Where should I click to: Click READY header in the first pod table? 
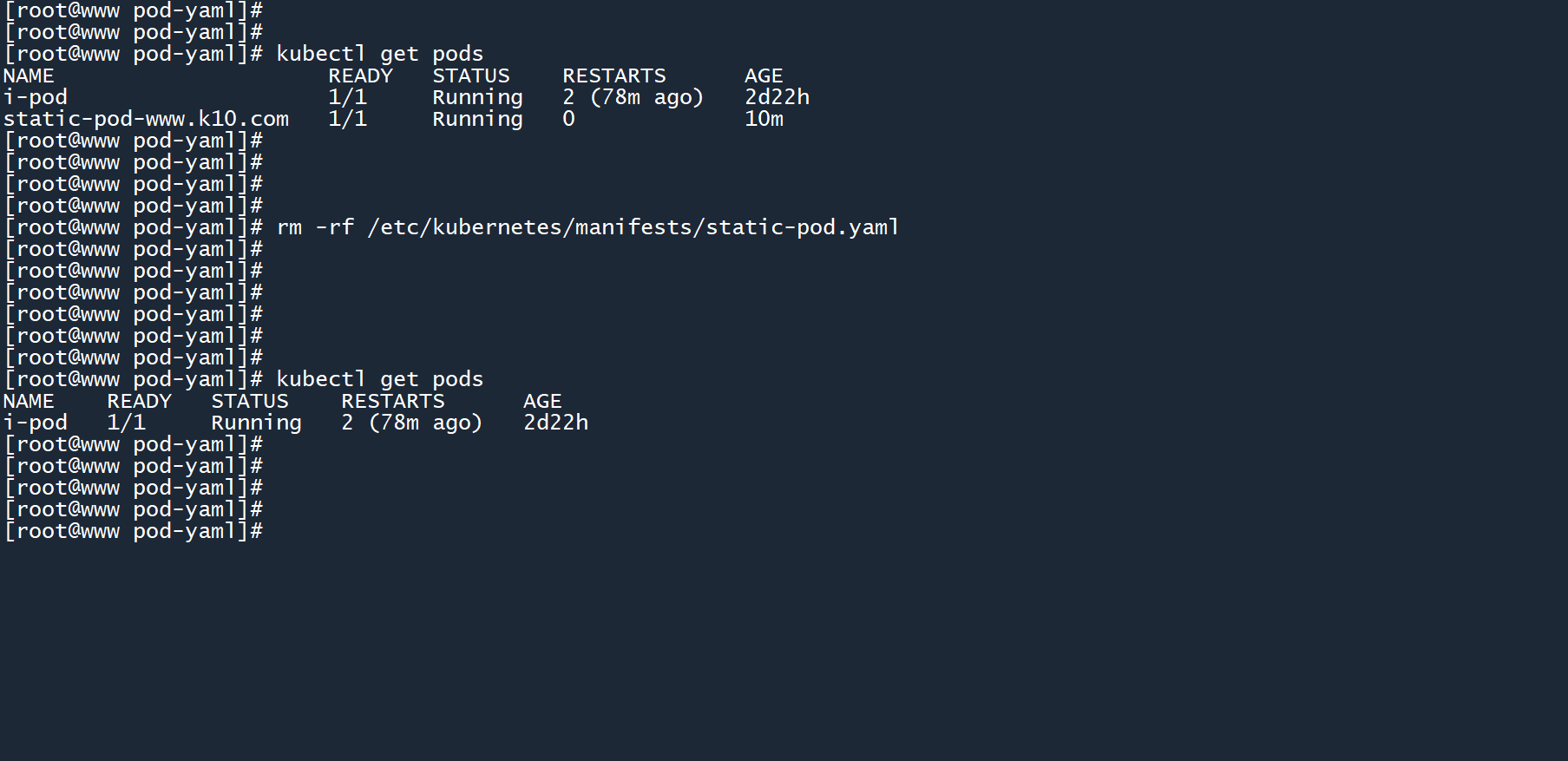[360, 75]
